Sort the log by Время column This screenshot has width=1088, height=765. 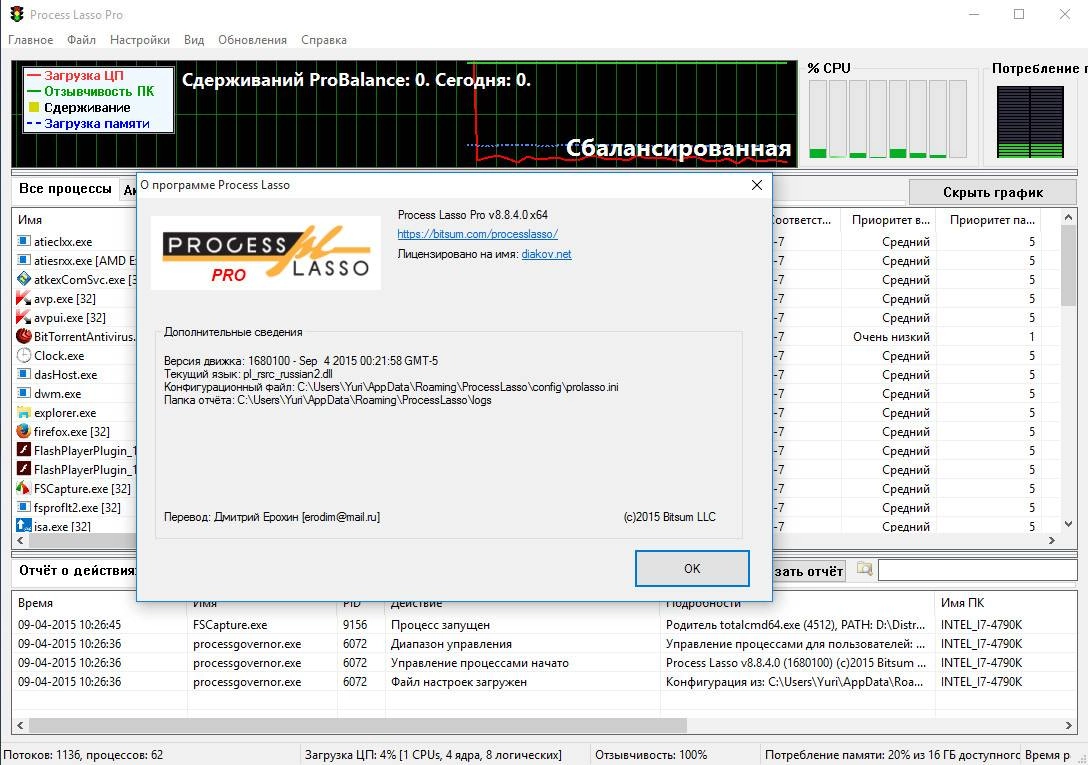click(99, 603)
